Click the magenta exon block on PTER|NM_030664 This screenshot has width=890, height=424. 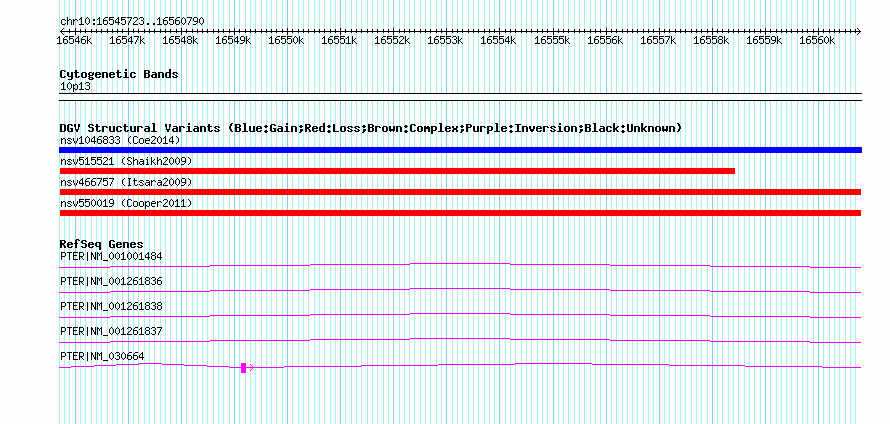pyautogui.click(x=244, y=368)
